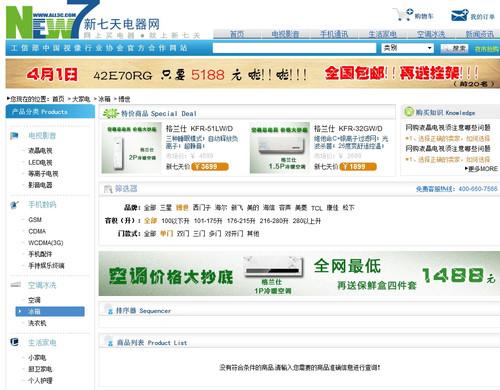The image size is (500, 390).
Task: Open 空调 in sidebar
Action: coord(34,300)
